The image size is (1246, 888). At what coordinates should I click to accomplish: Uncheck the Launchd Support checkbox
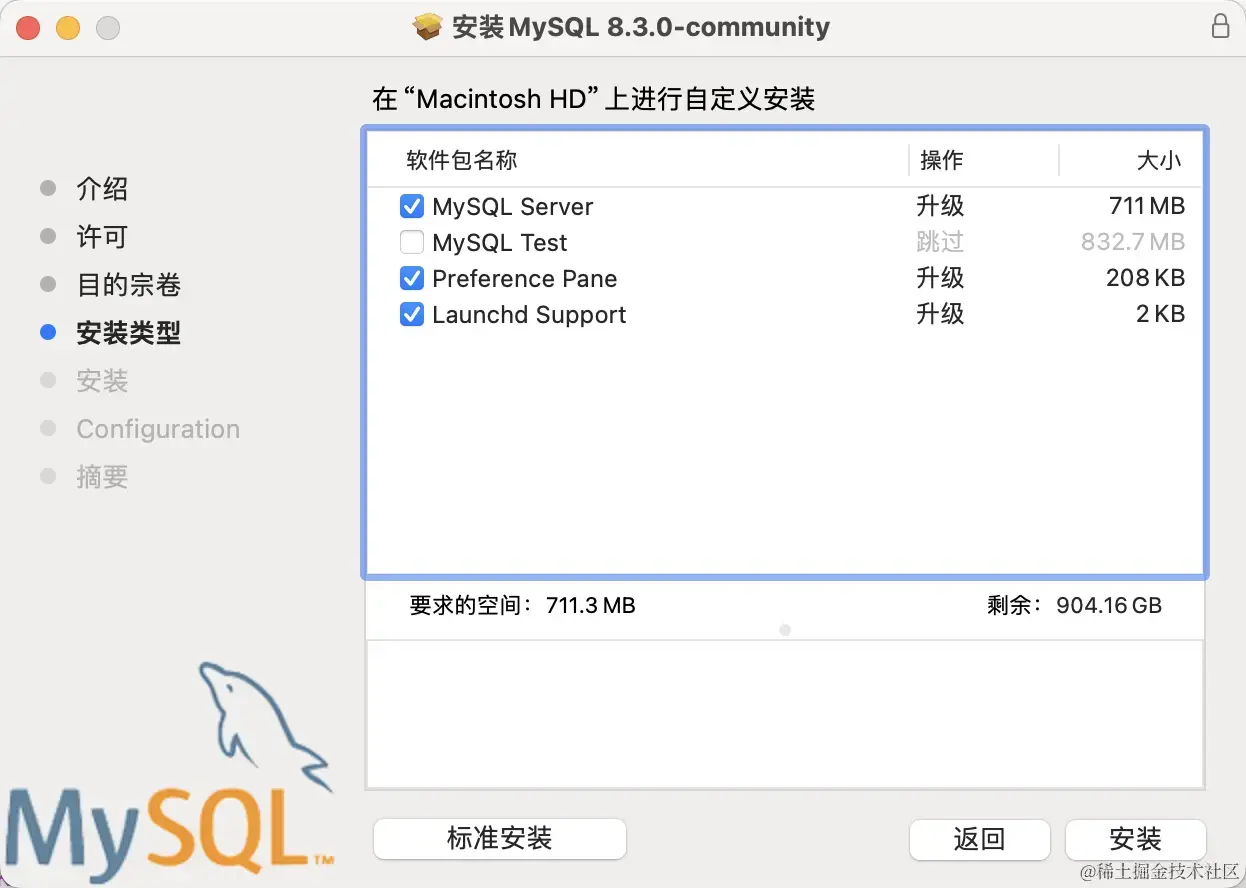pyautogui.click(x=411, y=315)
